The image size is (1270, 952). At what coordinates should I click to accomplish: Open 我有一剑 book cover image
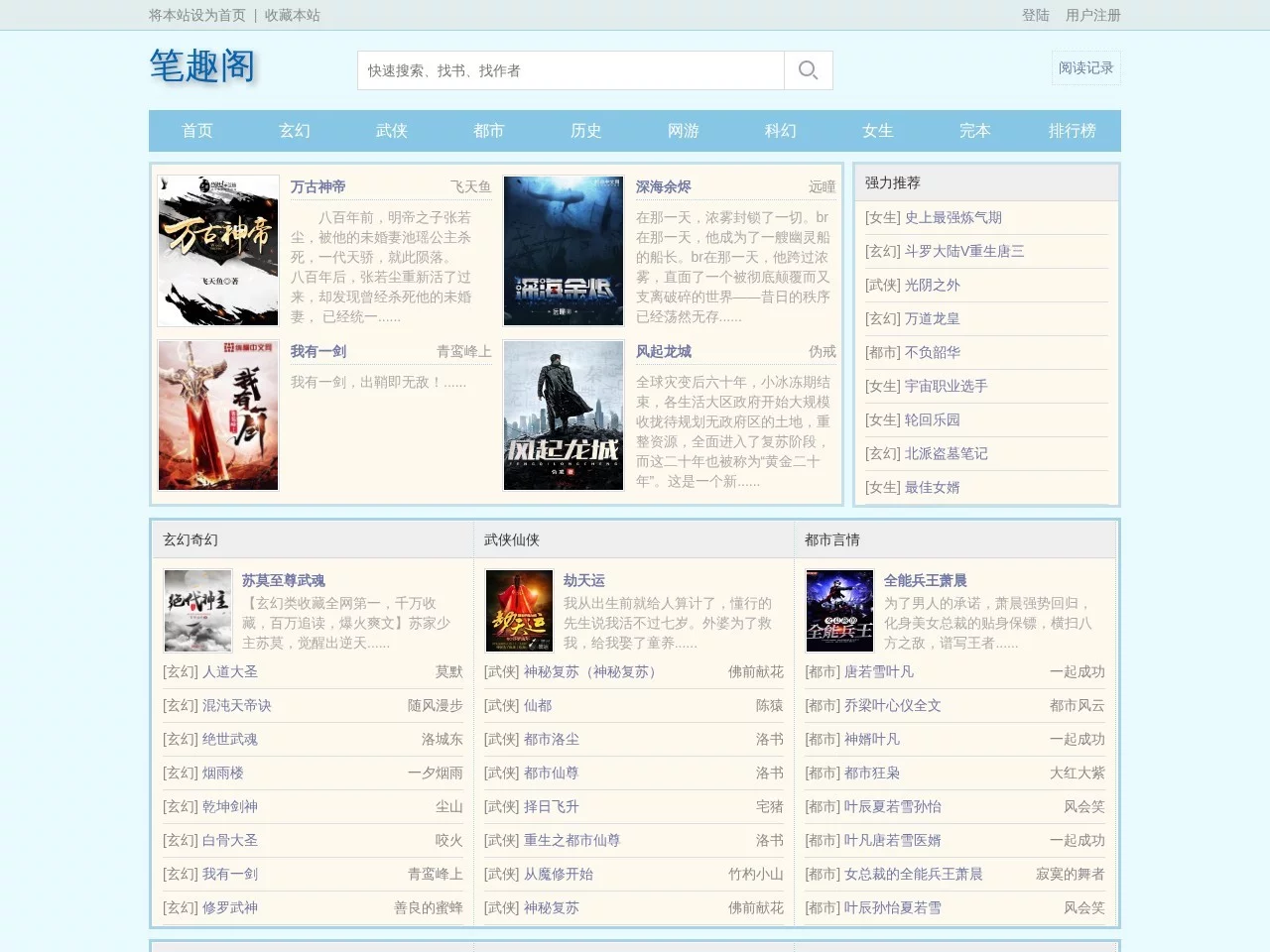tap(218, 416)
